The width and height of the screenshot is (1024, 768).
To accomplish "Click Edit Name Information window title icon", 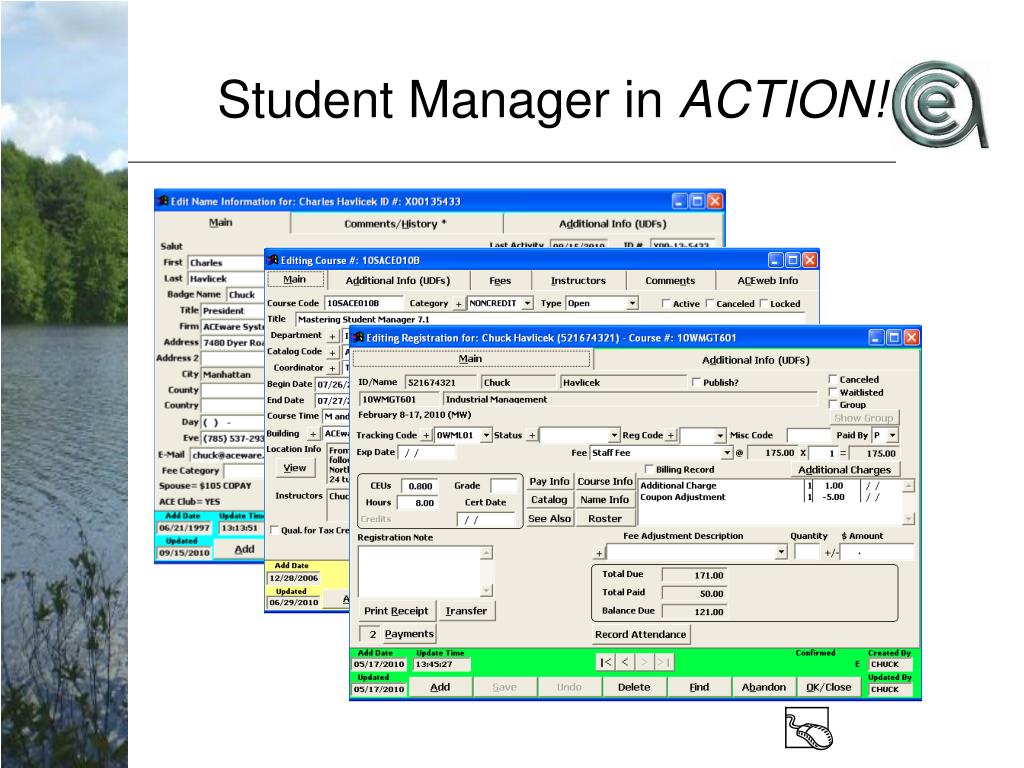I will point(163,201).
